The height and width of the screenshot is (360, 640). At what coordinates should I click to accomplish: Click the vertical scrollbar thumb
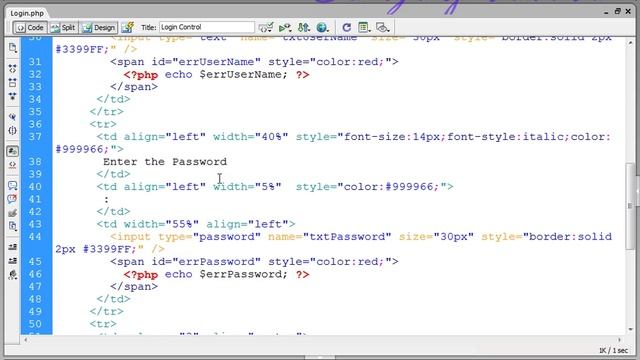click(x=631, y=206)
